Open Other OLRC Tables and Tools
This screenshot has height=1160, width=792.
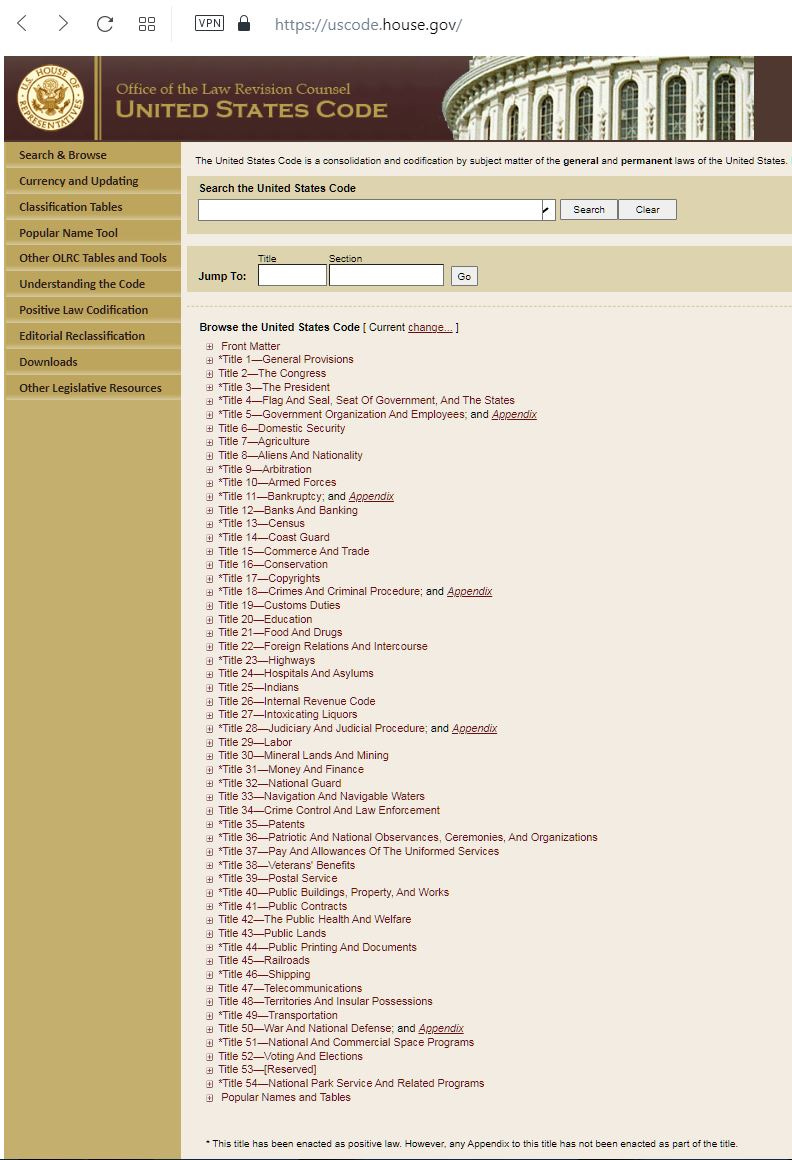(x=92, y=257)
